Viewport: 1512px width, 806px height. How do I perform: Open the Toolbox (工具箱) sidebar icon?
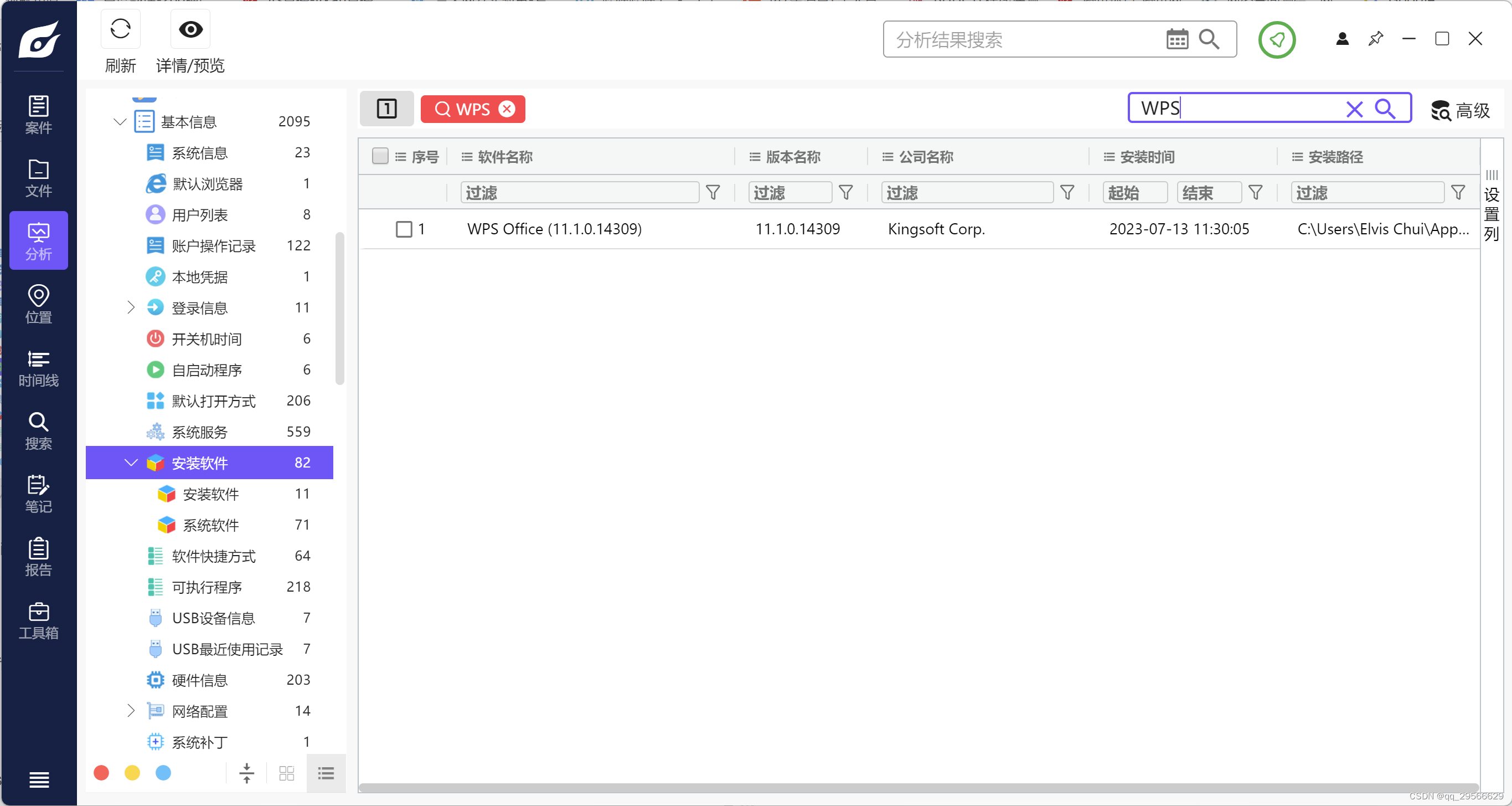tap(39, 620)
